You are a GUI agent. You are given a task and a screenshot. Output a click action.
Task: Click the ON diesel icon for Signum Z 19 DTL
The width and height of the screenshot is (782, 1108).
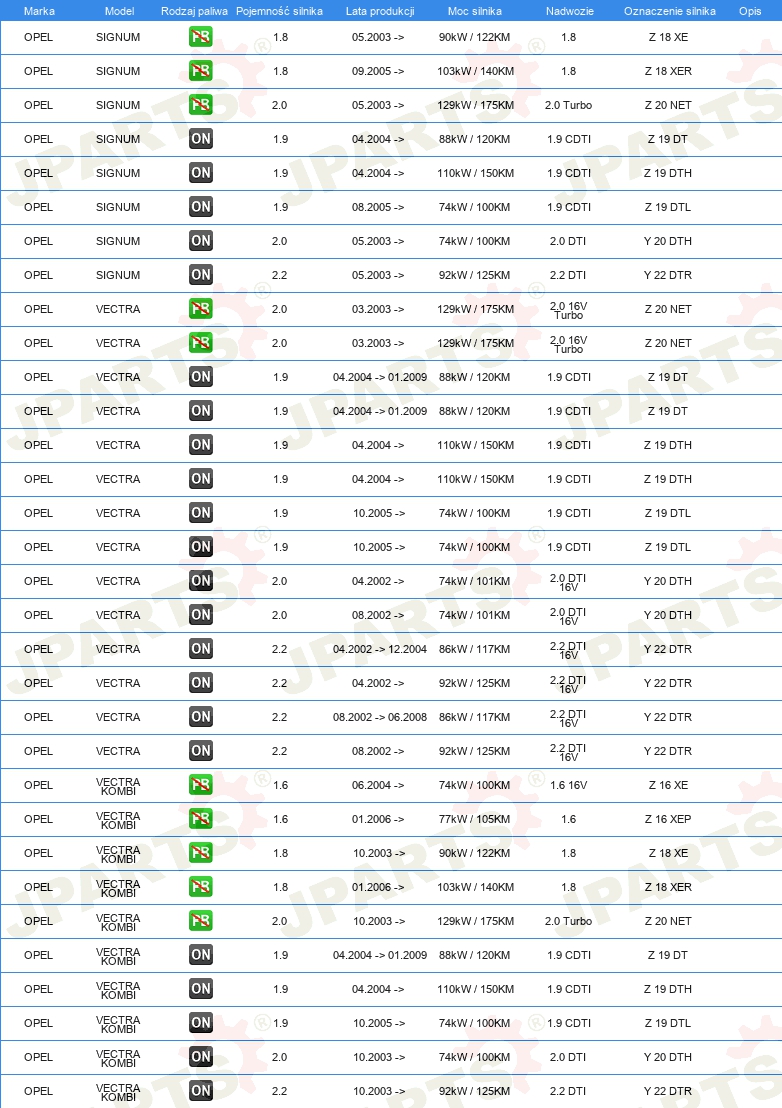201,207
